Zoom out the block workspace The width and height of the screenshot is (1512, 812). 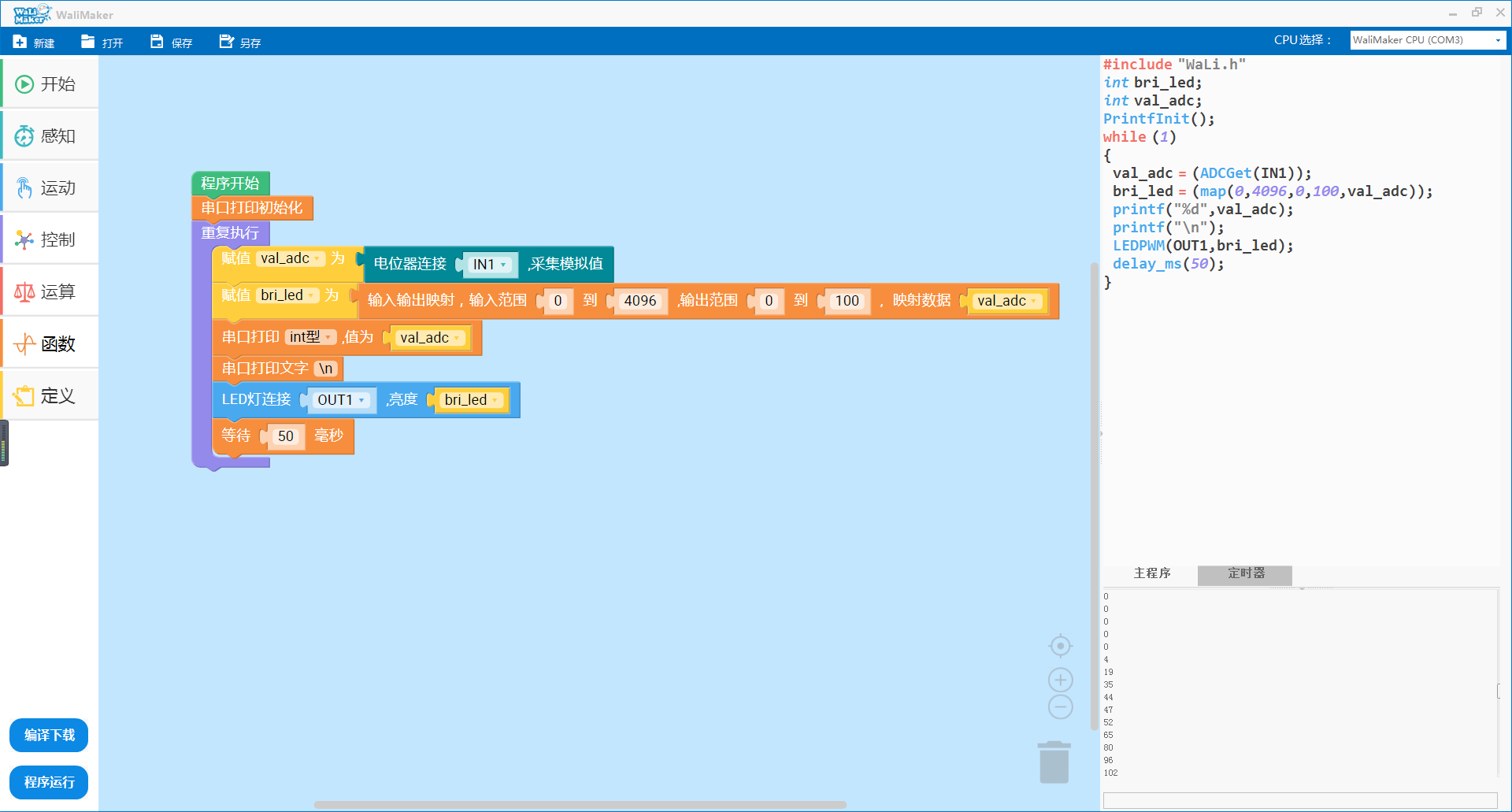pos(1060,706)
